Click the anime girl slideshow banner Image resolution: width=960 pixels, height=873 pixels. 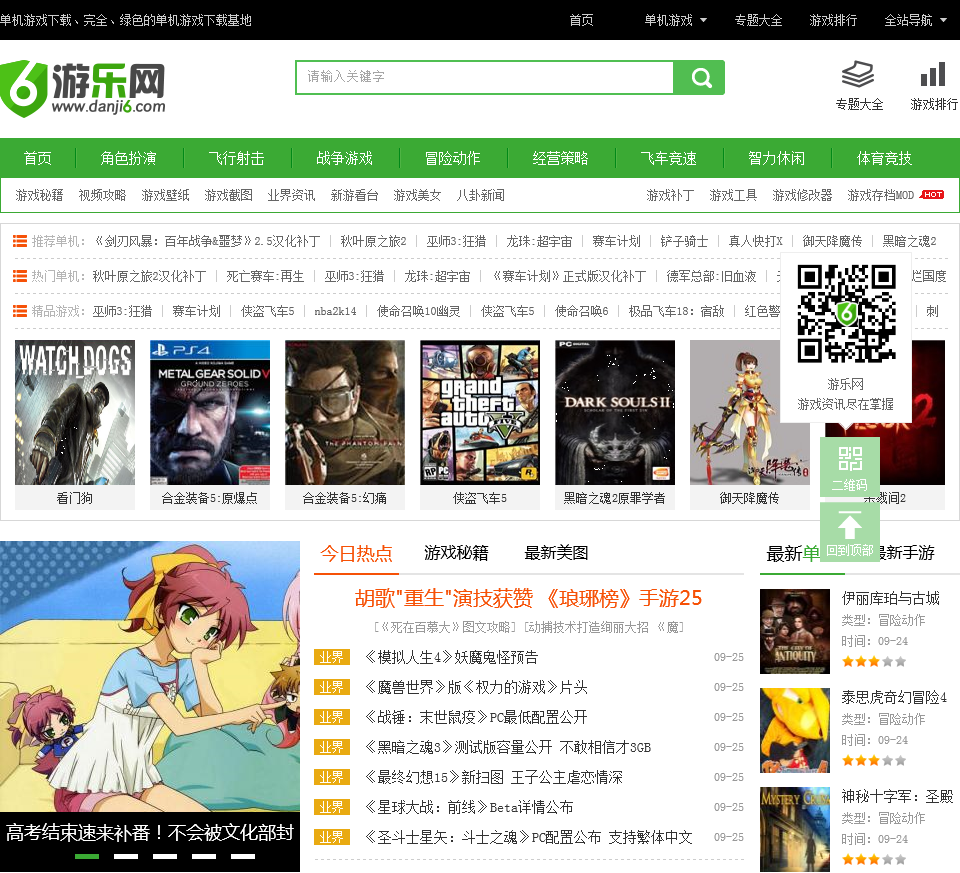[x=150, y=676]
